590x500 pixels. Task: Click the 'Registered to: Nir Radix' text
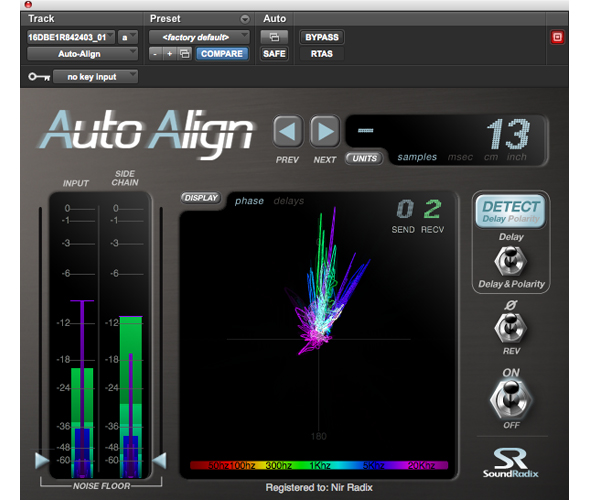pos(319,488)
